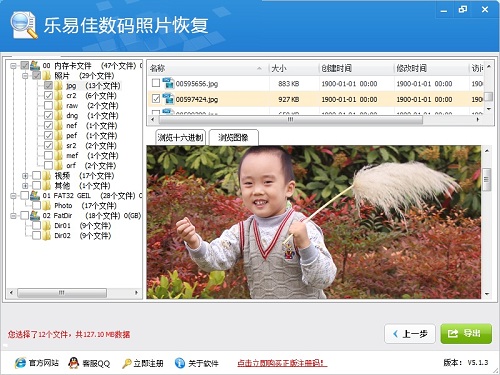Switch to the 浏览十六进制 tab
This screenshot has height=375, width=500.
pos(180,137)
